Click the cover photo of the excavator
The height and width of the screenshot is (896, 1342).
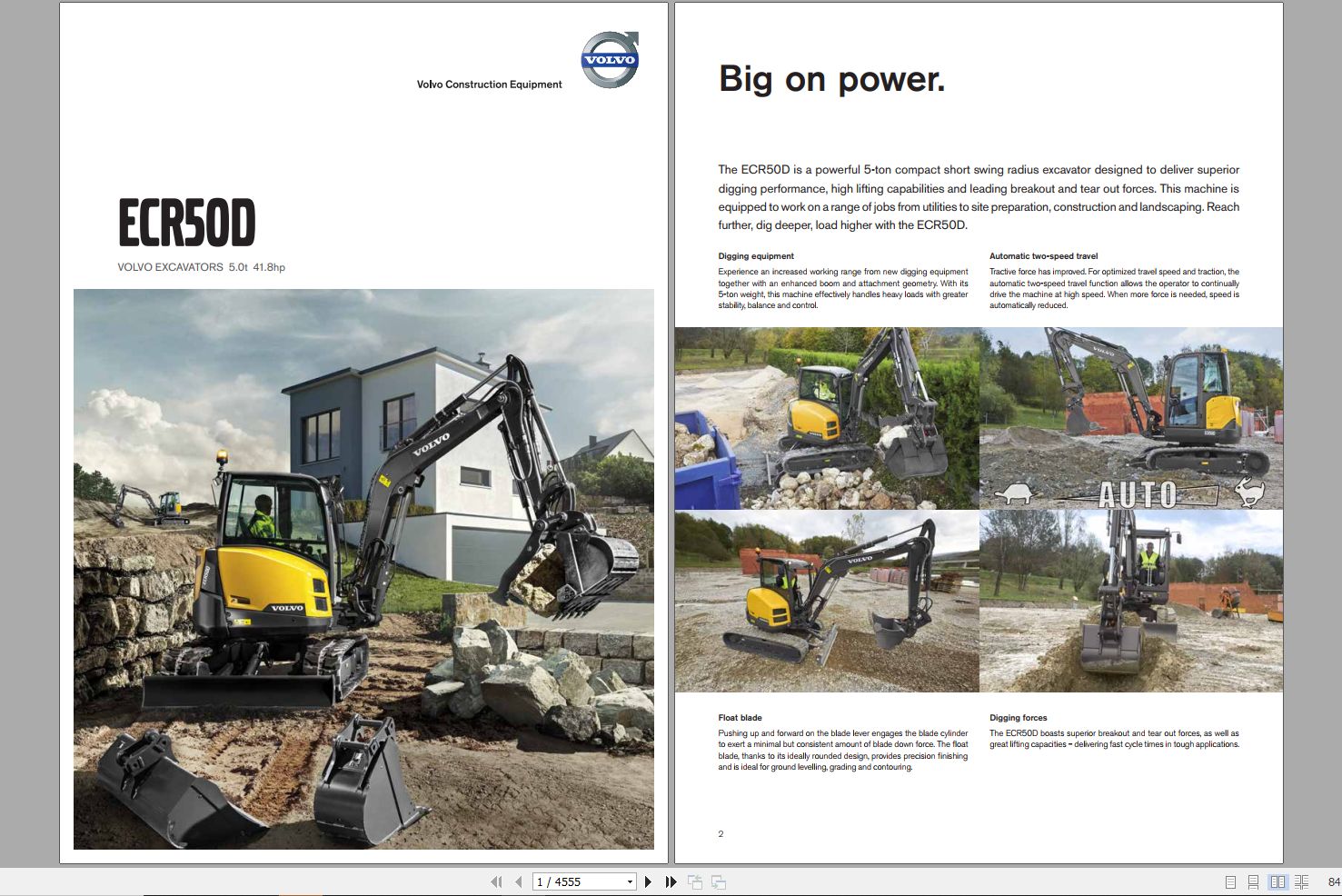pyautogui.click(x=363, y=569)
